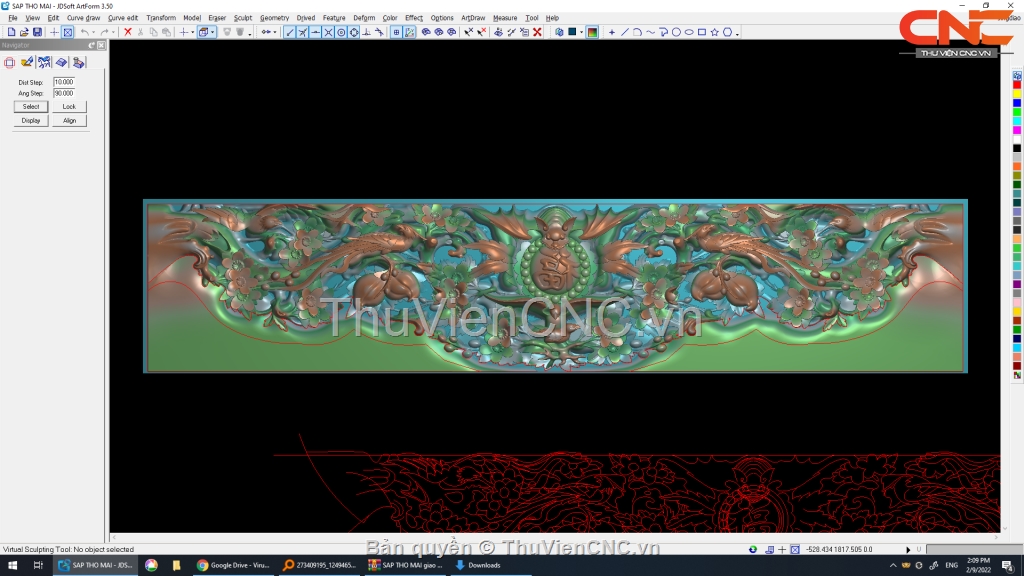The width and height of the screenshot is (1024, 576).
Task: Open the Curve draw menu
Action: click(x=84, y=18)
